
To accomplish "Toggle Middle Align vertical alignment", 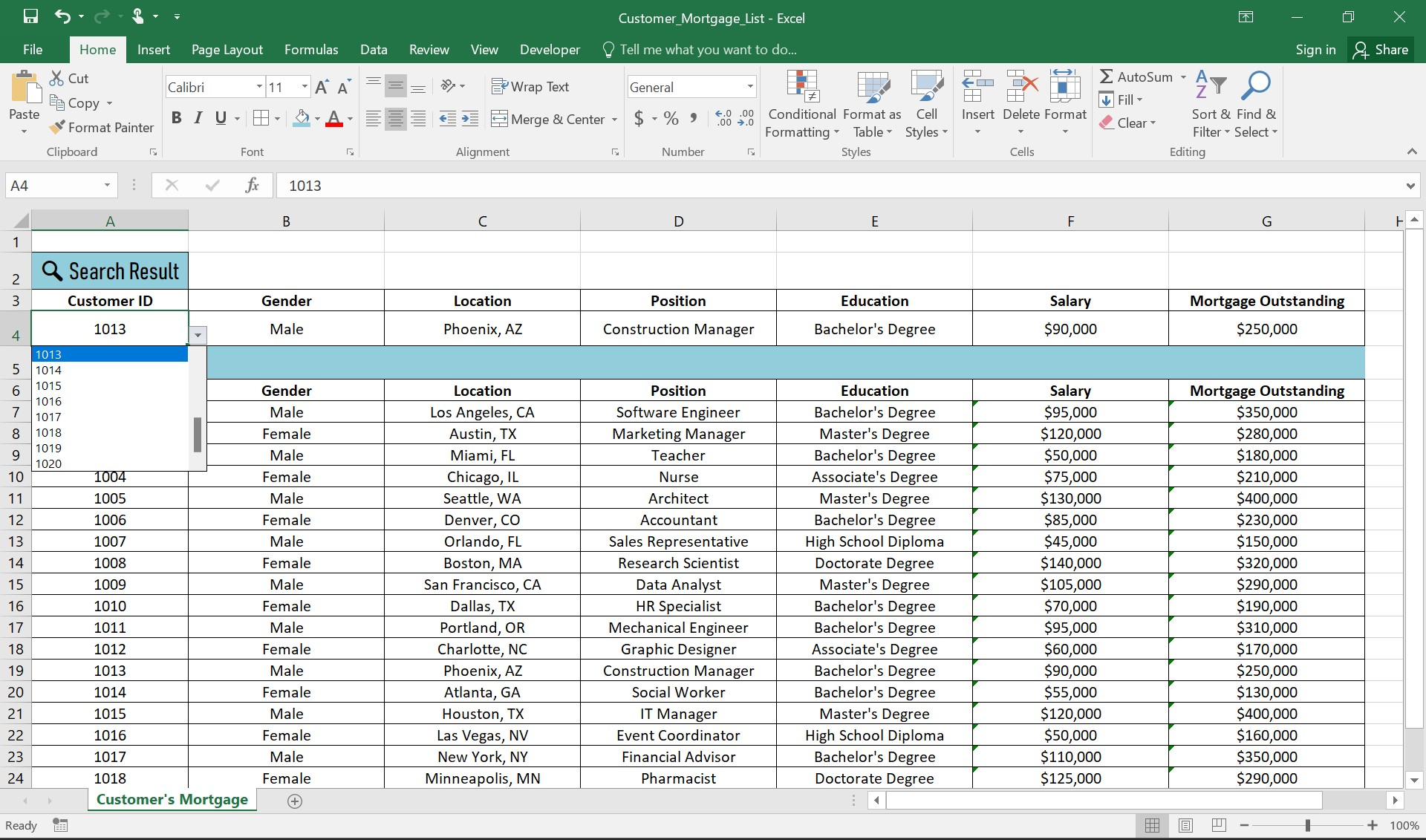I will pos(396,86).
